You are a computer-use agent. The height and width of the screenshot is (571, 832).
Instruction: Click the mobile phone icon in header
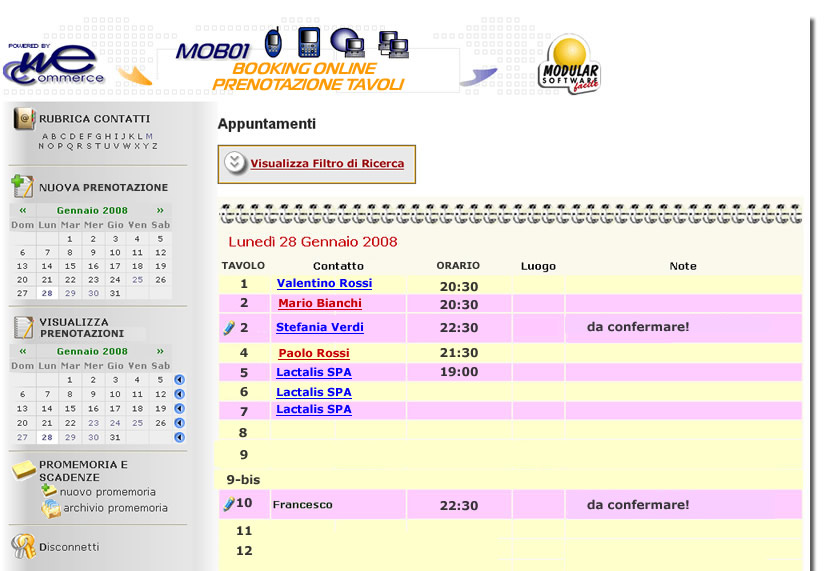point(273,42)
